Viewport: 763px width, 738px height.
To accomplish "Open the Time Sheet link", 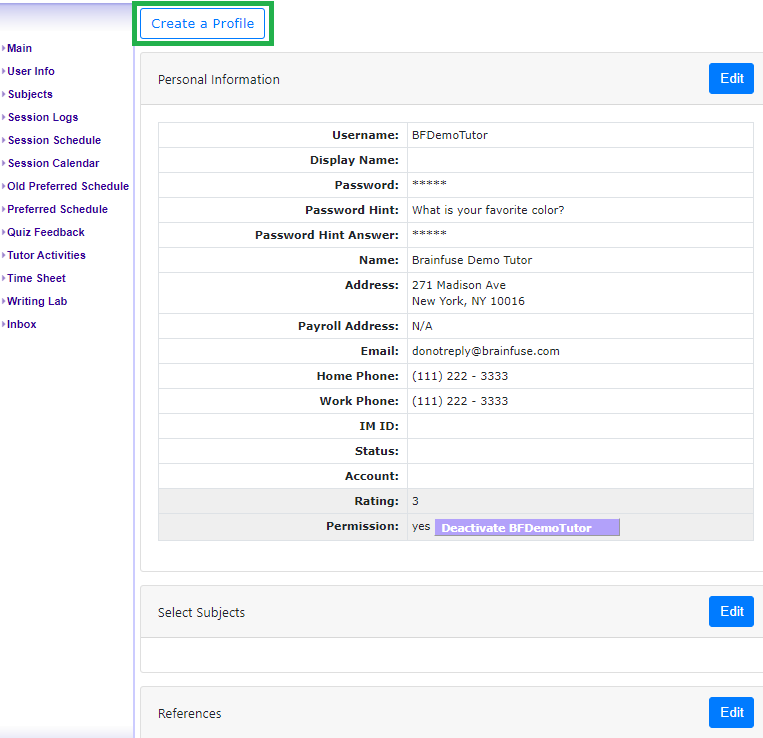I will coord(36,278).
